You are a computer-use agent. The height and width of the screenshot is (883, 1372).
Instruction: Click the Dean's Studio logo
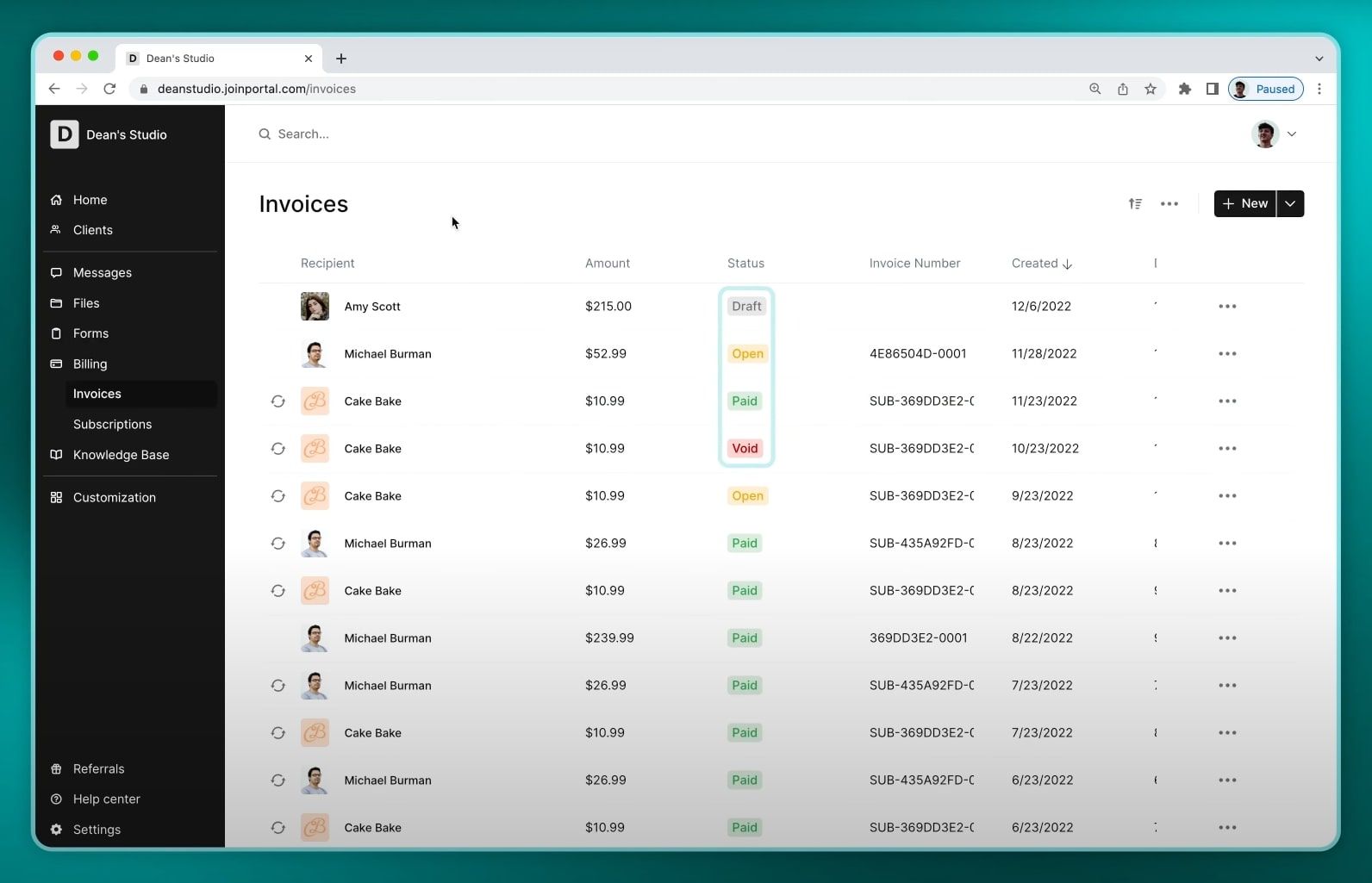pos(65,134)
